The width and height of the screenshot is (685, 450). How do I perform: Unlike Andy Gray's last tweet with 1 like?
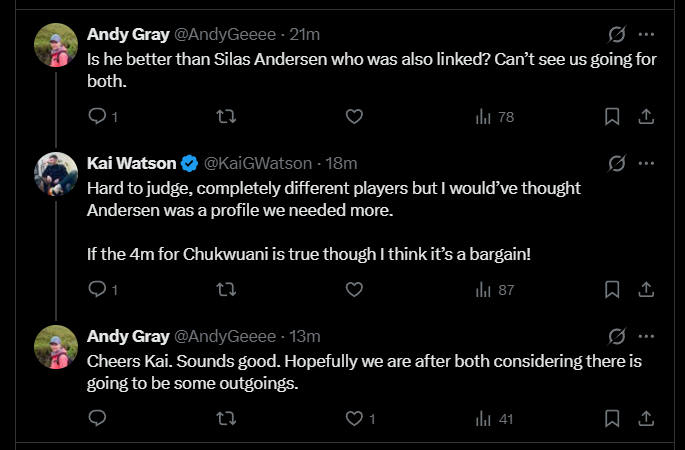(353, 418)
